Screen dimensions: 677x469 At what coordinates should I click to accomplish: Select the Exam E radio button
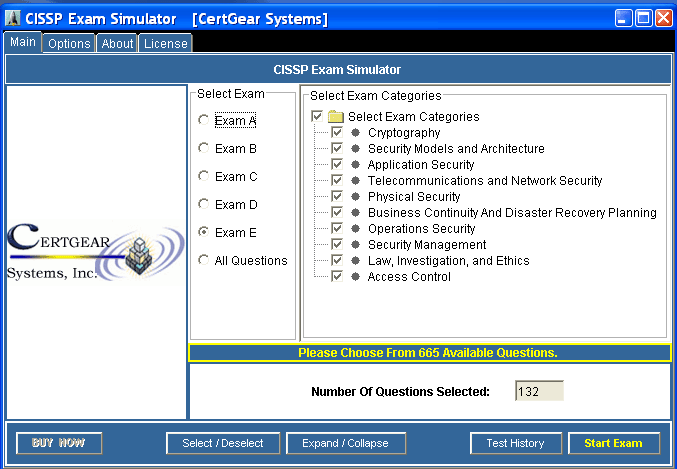[x=203, y=231]
